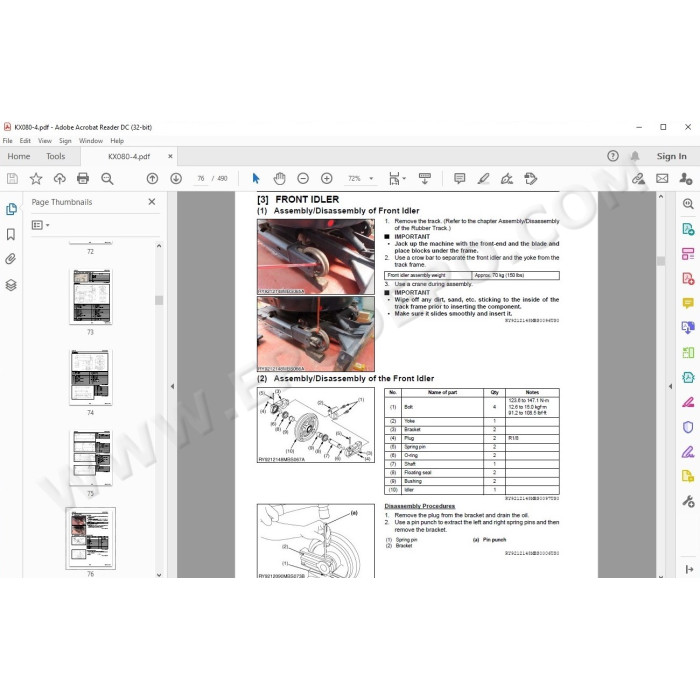This screenshot has width=700, height=700.
Task: Open the Find text search icon
Action: coord(107,179)
